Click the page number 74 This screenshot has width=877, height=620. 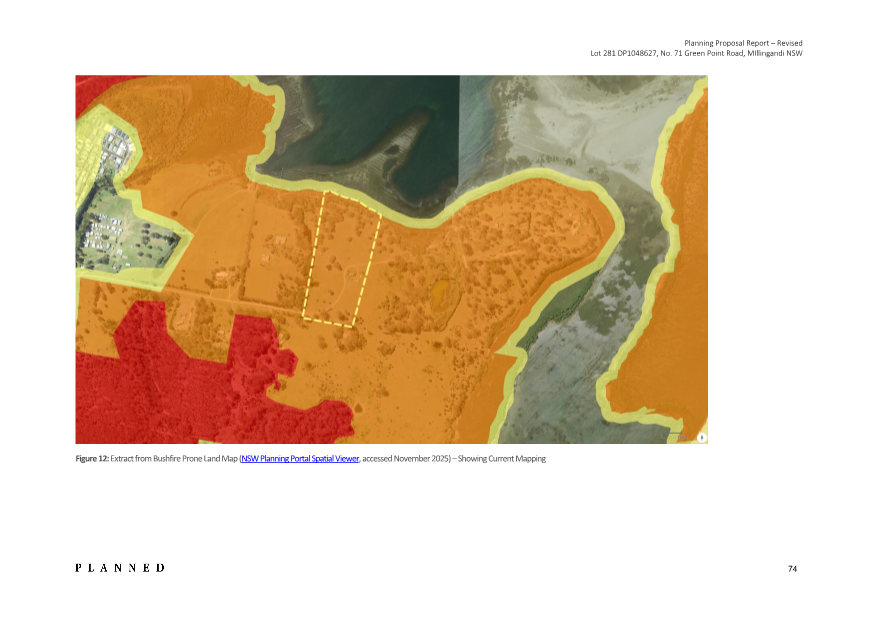coord(792,568)
